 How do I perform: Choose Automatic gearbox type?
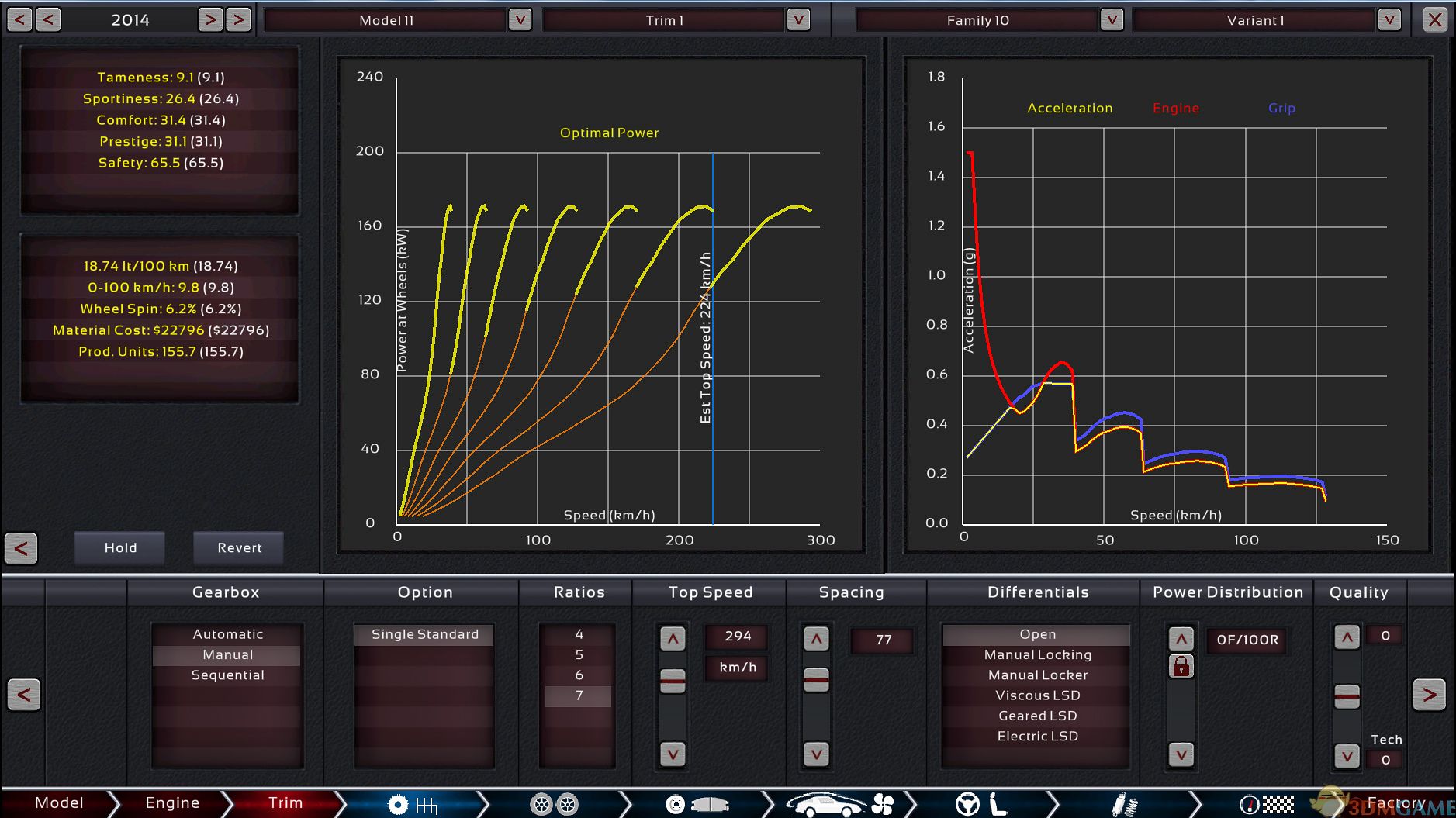[x=227, y=634]
